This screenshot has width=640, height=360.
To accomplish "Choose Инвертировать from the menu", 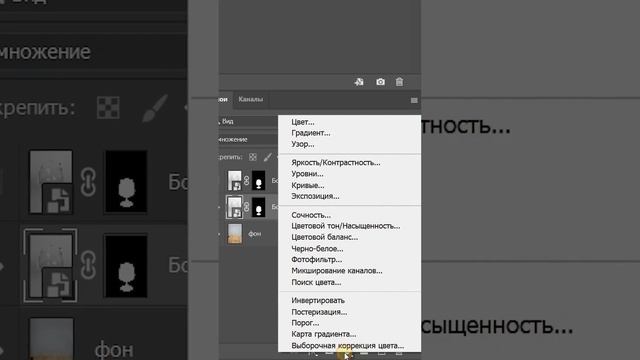I will pyautogui.click(x=318, y=300).
